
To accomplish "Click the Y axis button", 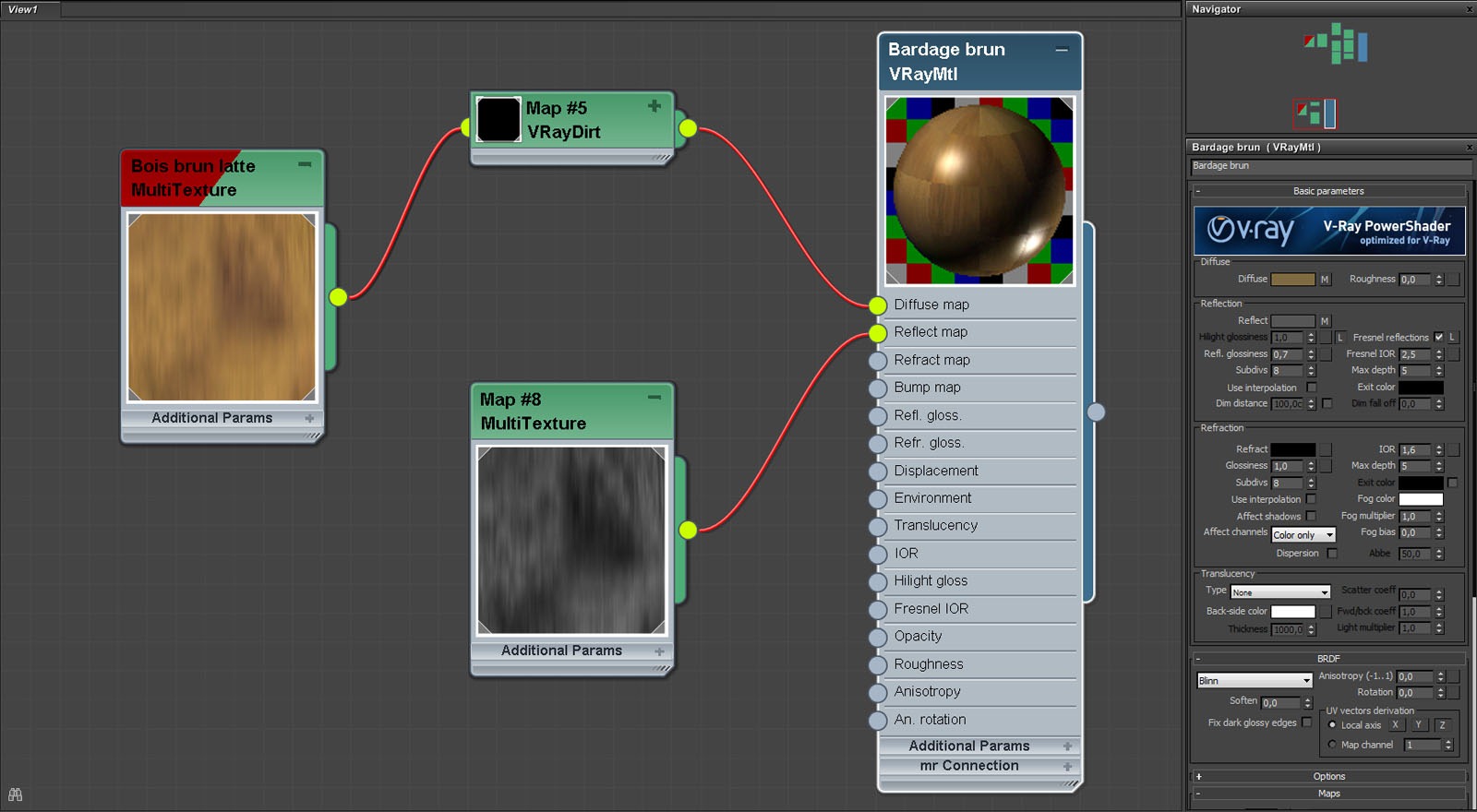I will (1419, 725).
